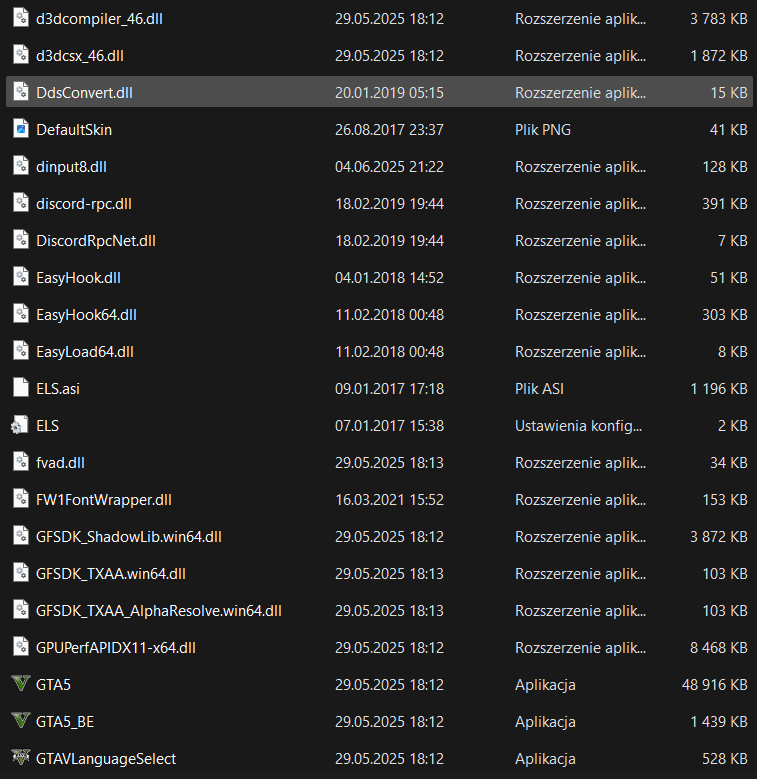757x779 pixels.
Task: Select the EasyHook.dll file name
Action: pyautogui.click(x=78, y=277)
